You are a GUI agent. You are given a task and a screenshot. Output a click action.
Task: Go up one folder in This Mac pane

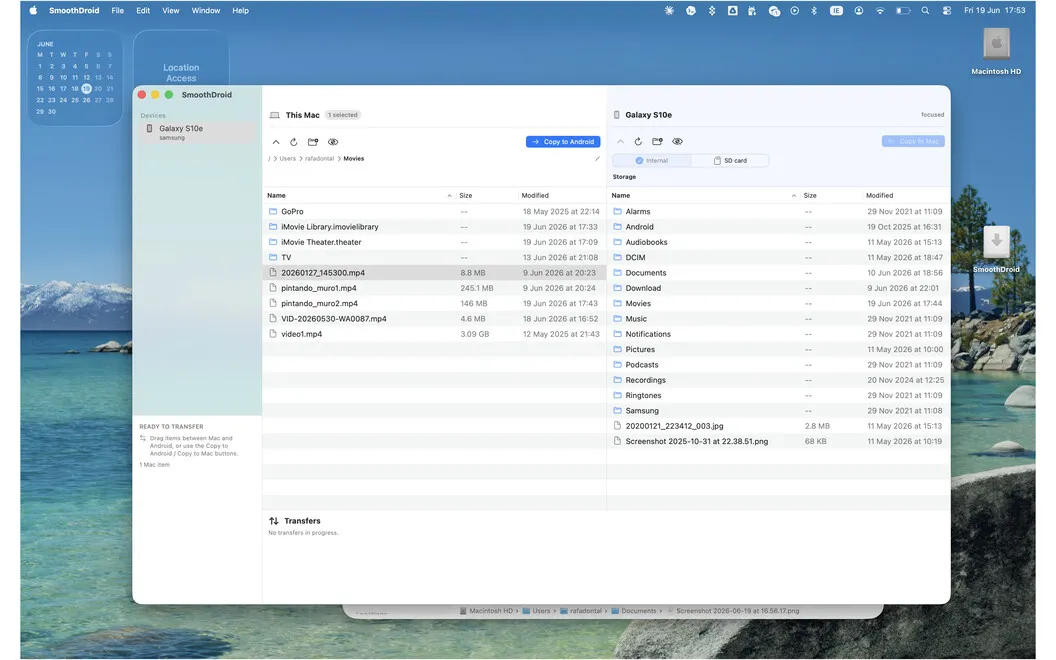(x=276, y=142)
